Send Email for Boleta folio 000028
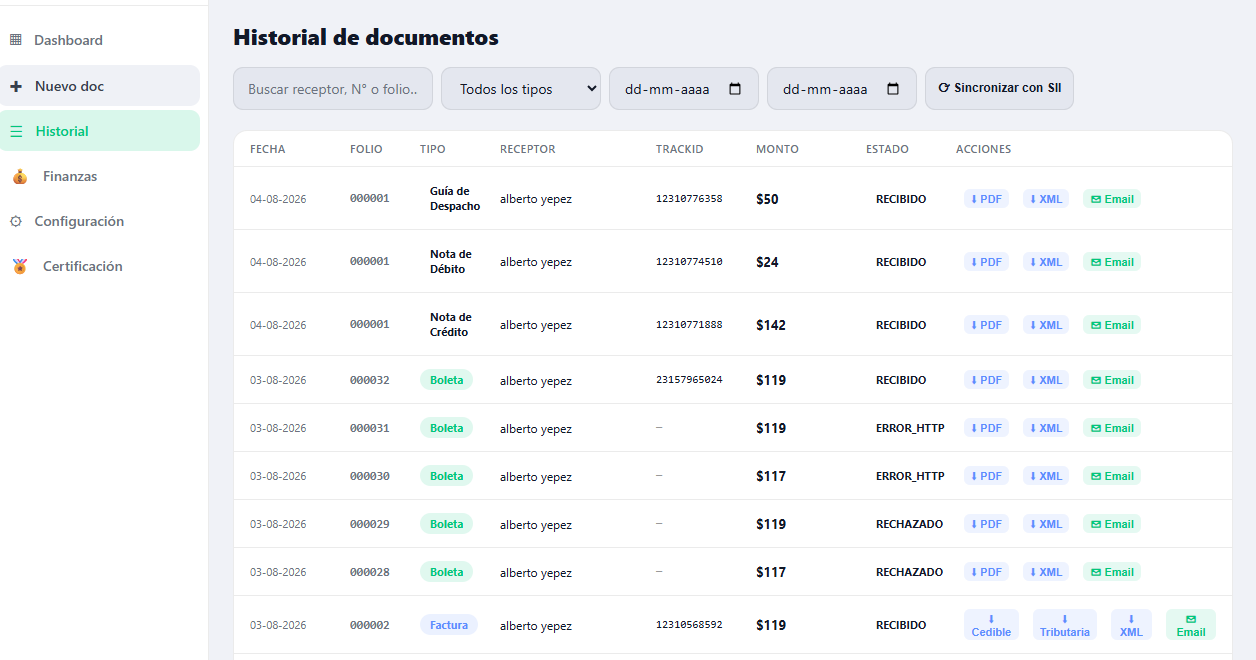 [1112, 572]
